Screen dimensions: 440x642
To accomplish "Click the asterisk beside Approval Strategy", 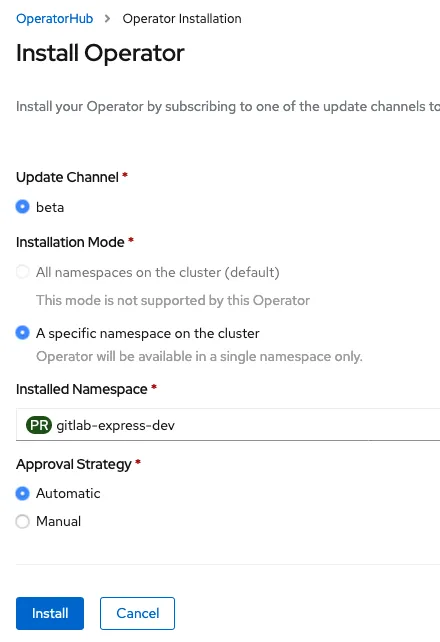I will coord(138,462).
